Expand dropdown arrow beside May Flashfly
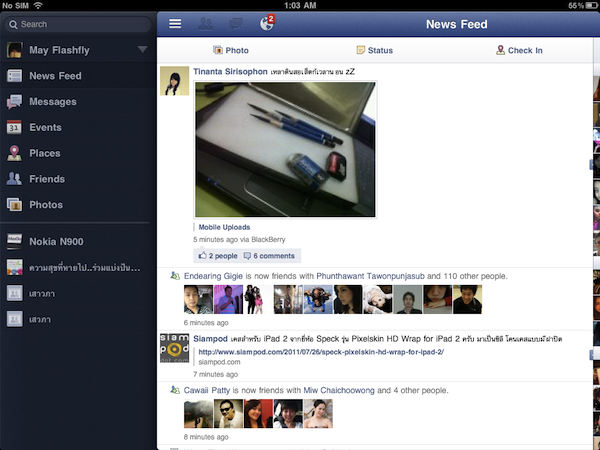This screenshot has width=600, height=450. click(x=142, y=49)
